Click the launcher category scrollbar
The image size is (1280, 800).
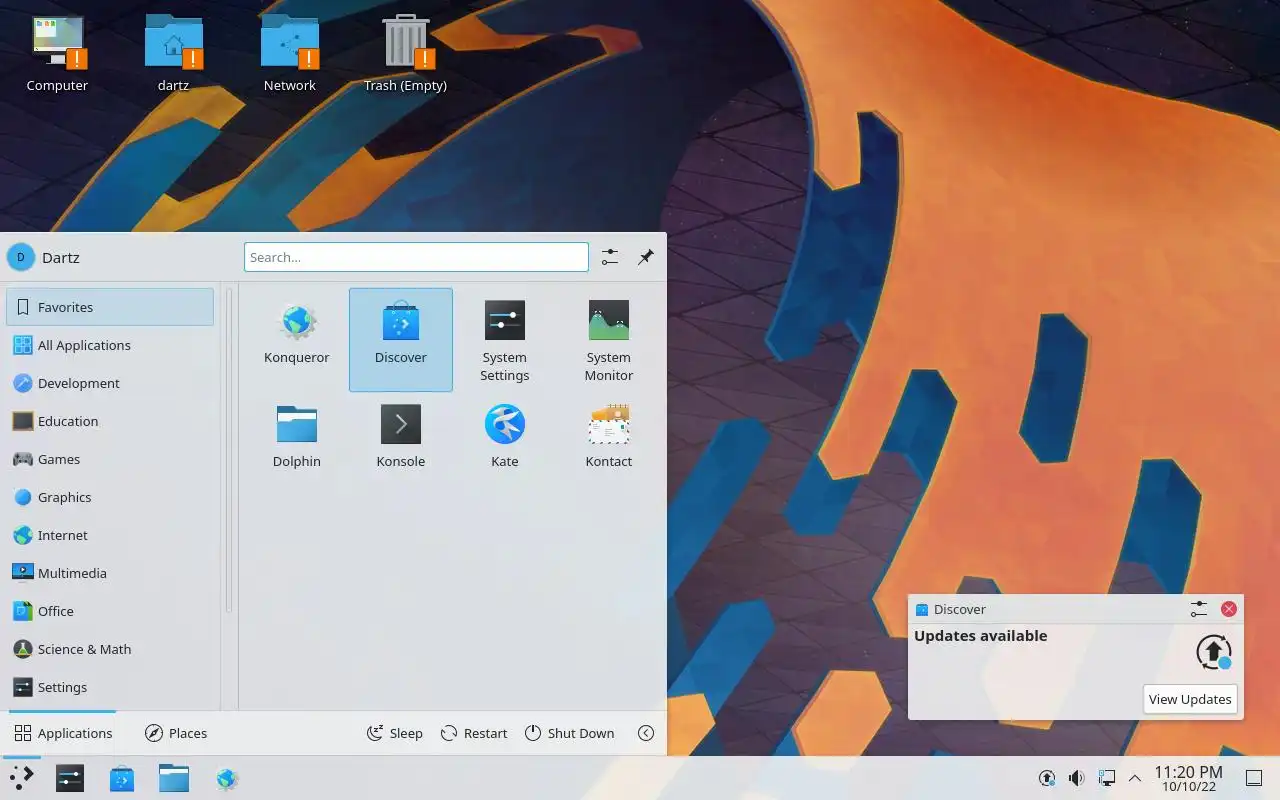(229, 450)
